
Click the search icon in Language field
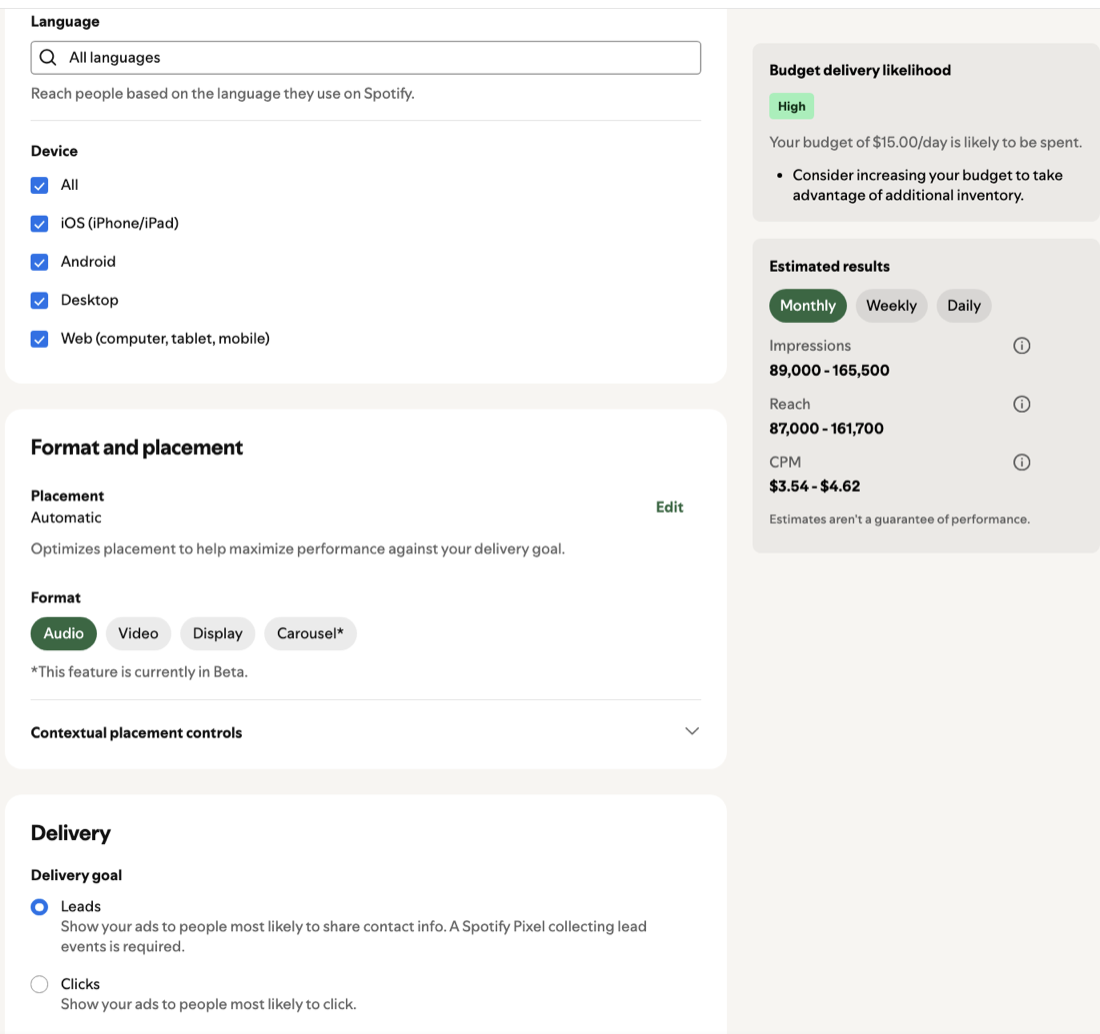[x=48, y=58]
